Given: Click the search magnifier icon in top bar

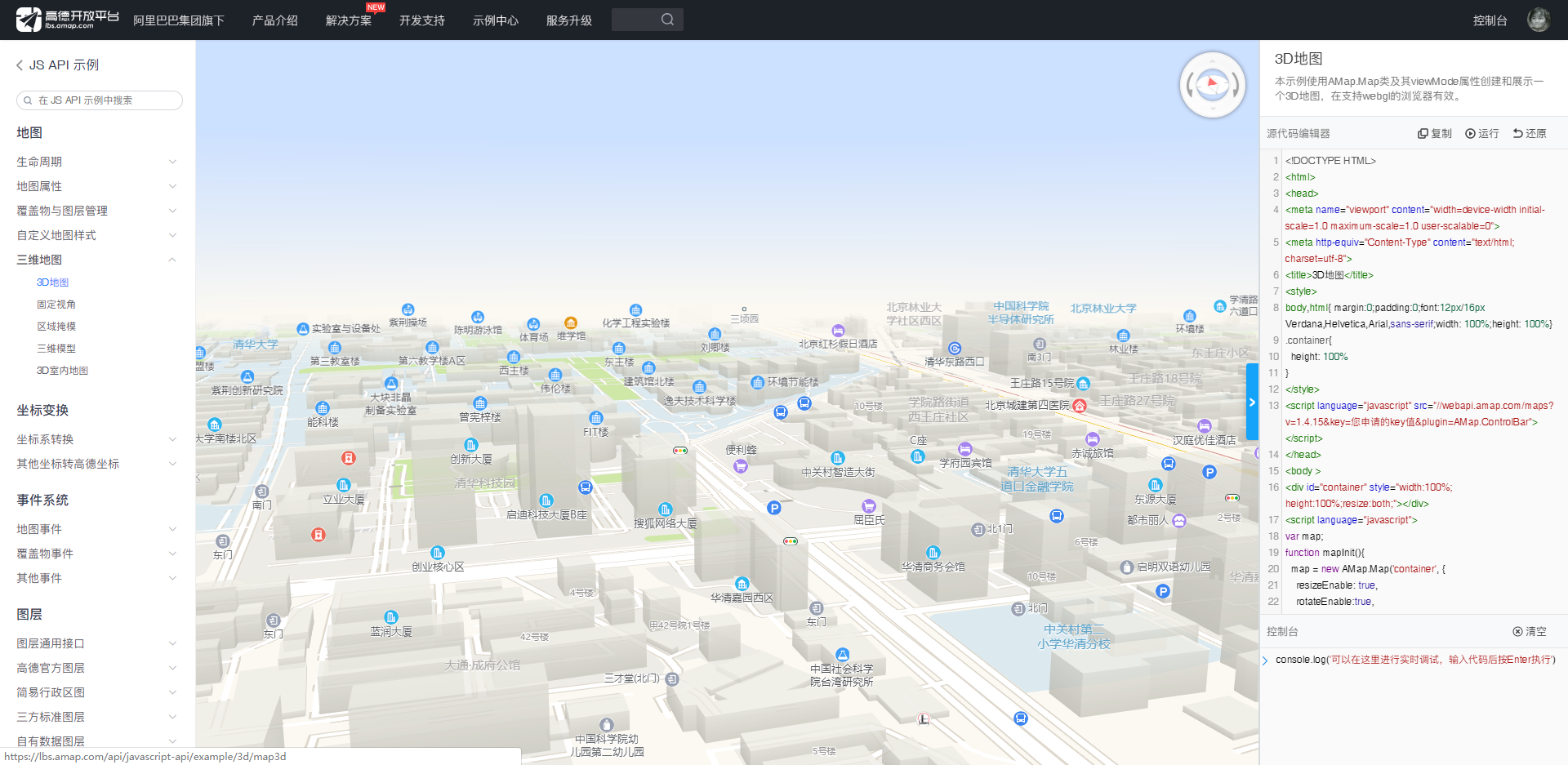Looking at the screenshot, I should tap(667, 20).
